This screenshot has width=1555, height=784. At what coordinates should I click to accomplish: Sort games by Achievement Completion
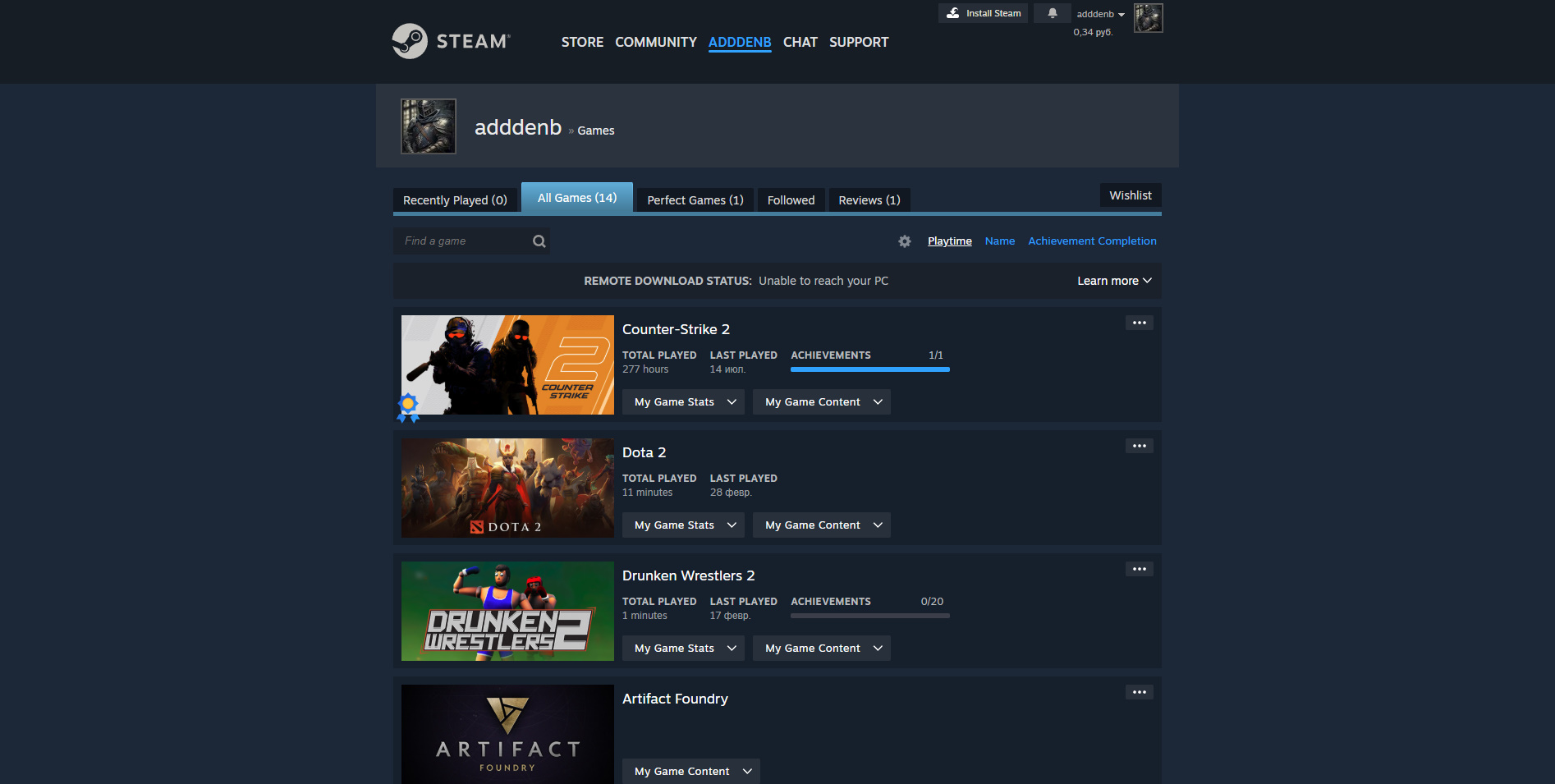[x=1092, y=241]
